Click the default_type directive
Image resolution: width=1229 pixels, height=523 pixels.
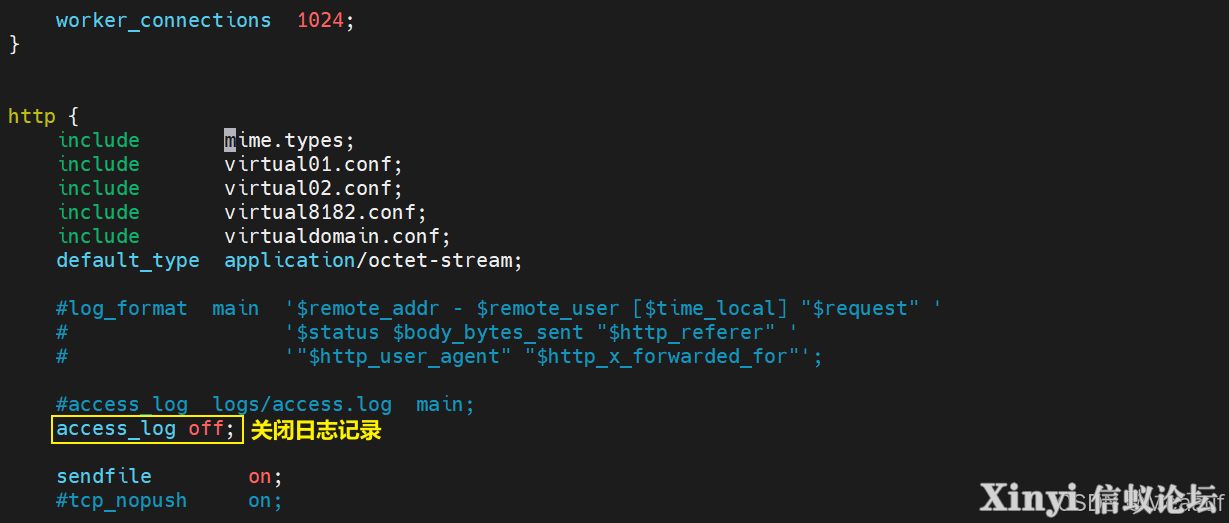pos(128,261)
